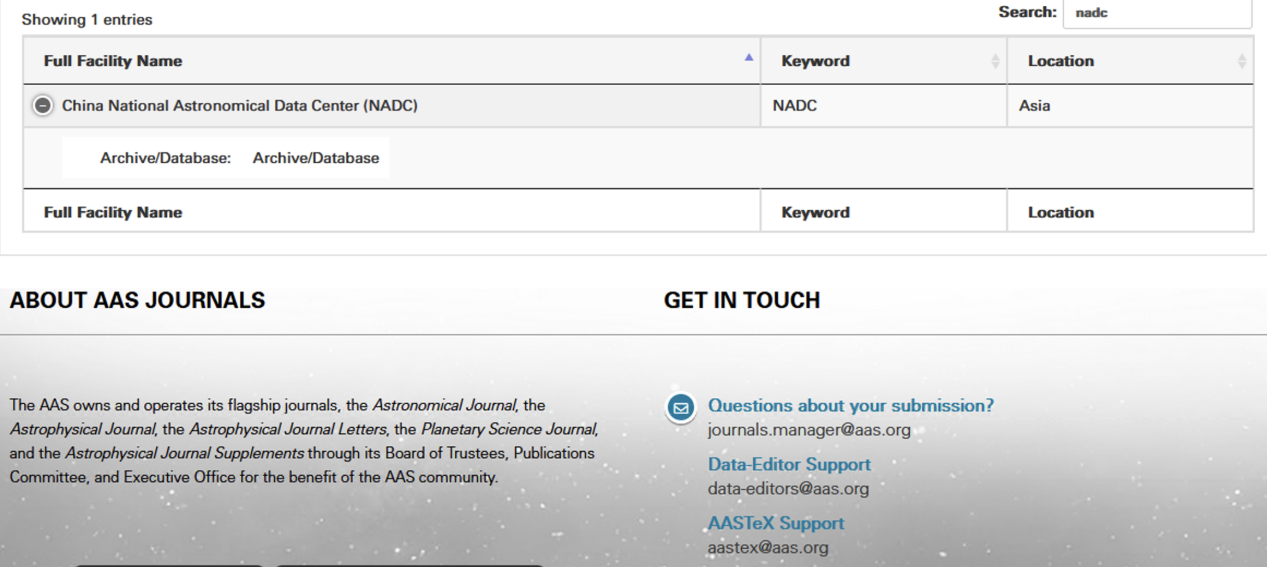Image resolution: width=1267 pixels, height=567 pixels.
Task: Open the AASTeX Support link
Action: point(775,523)
